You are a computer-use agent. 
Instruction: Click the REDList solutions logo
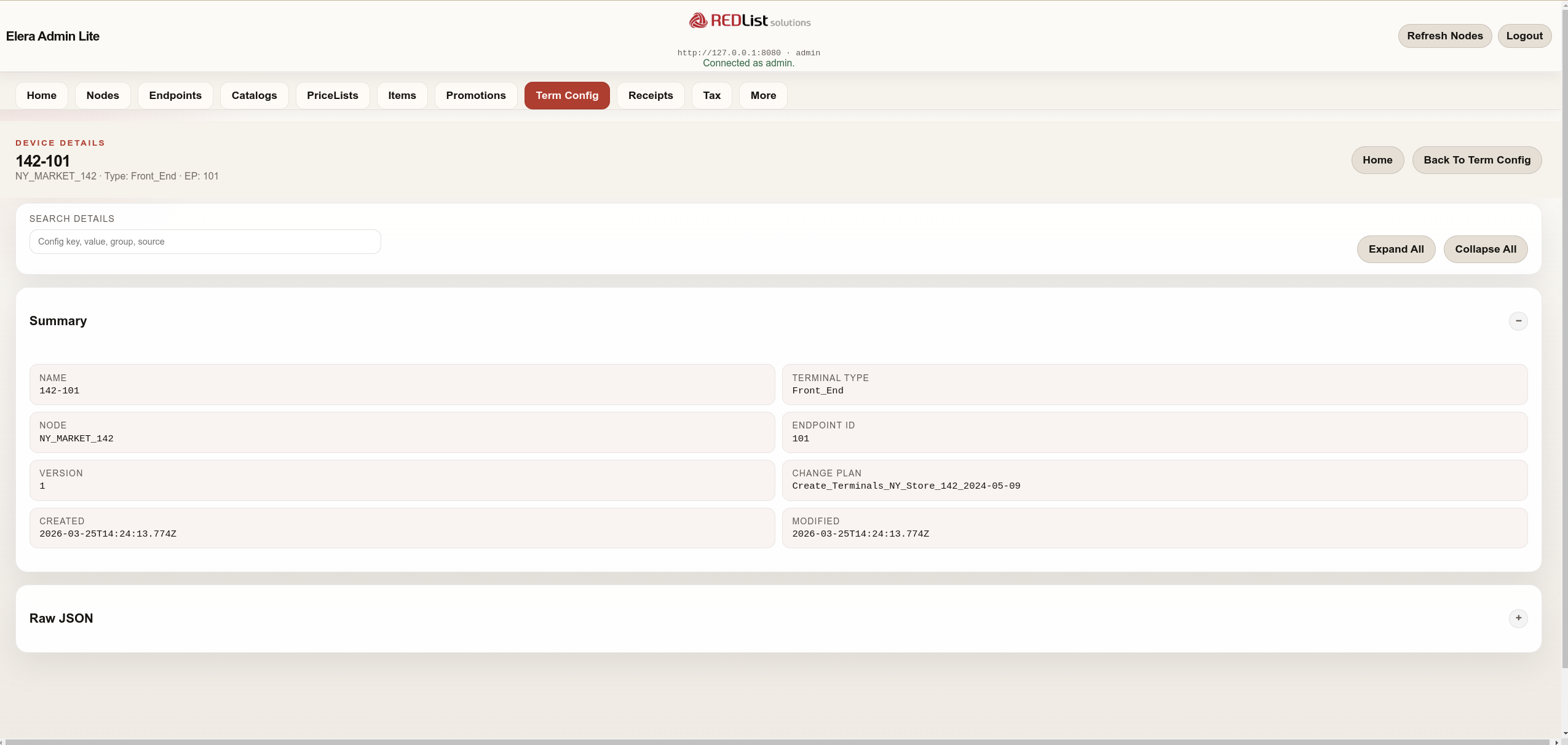click(x=750, y=21)
